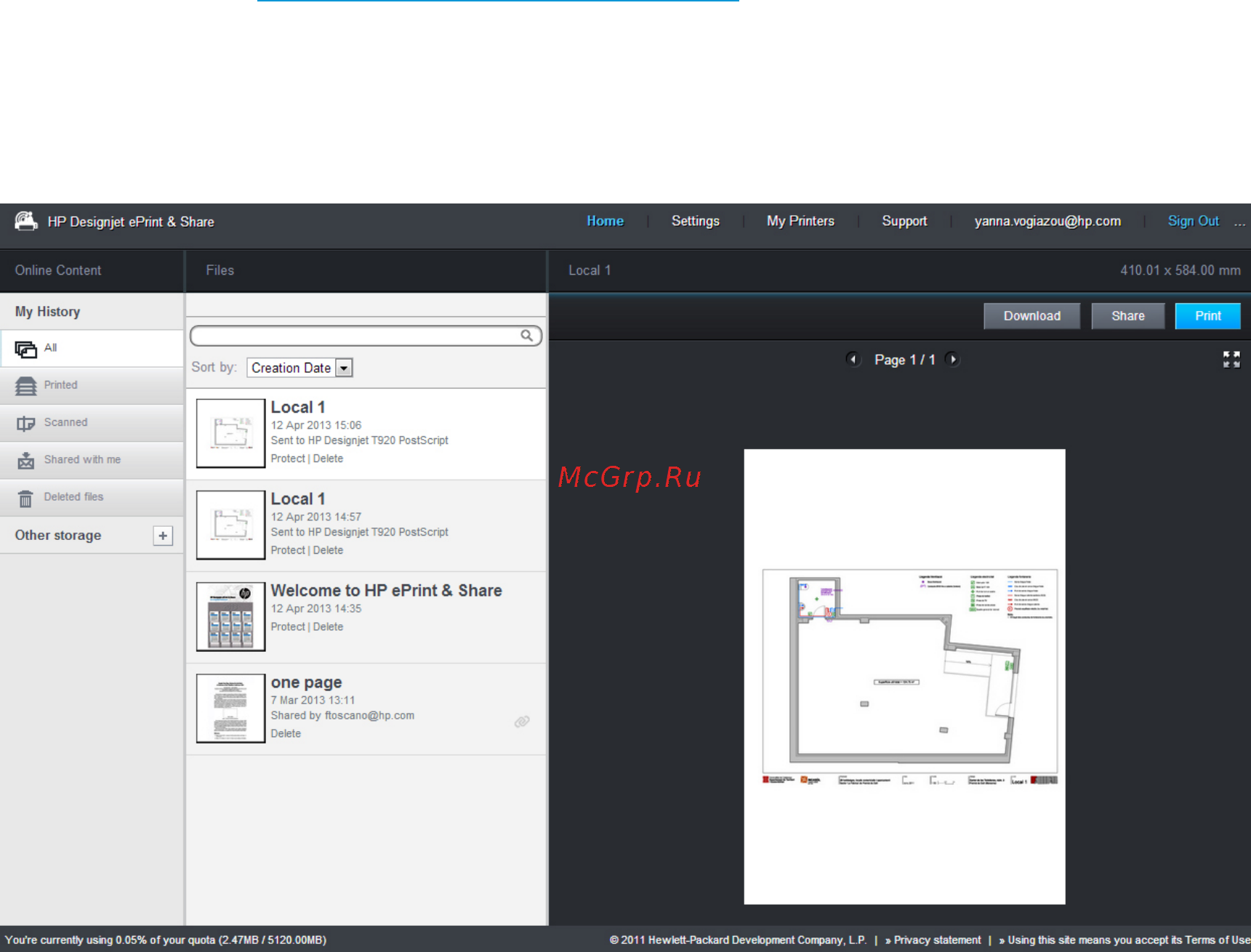
Task: Click the ellipsis after Sign Out
Action: (1239, 223)
